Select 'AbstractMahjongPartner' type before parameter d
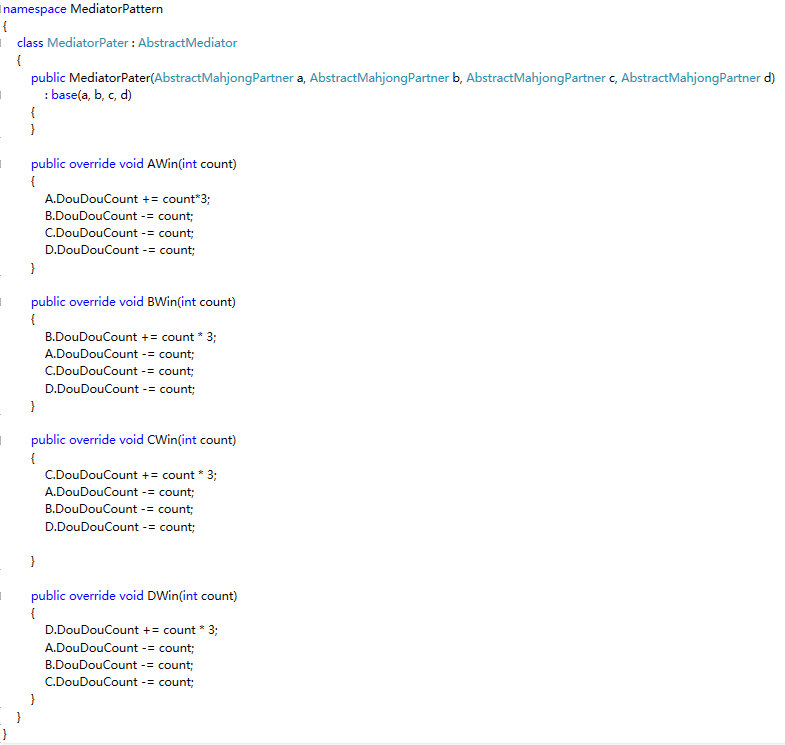Screen dimensions: 785x745 pos(691,78)
